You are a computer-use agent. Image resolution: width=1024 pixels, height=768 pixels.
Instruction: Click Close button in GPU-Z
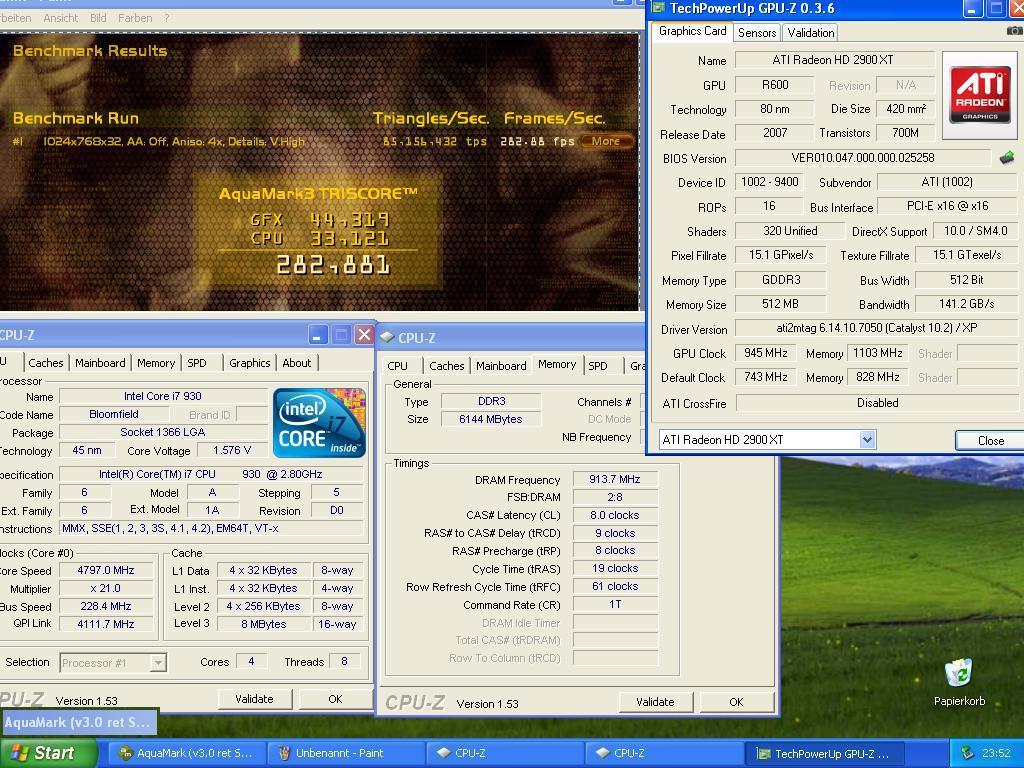(x=990, y=440)
